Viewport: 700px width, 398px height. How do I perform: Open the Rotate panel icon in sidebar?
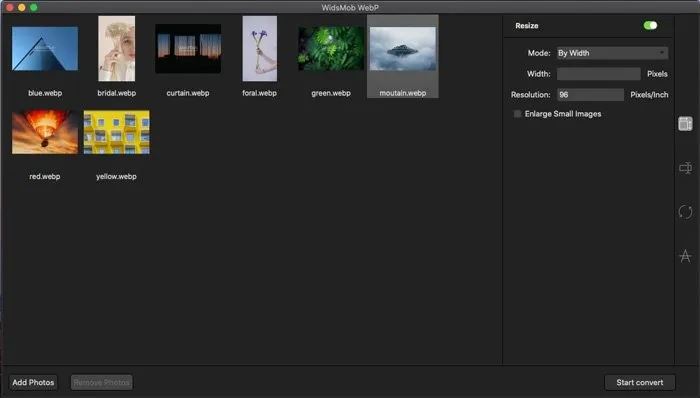[x=685, y=211]
